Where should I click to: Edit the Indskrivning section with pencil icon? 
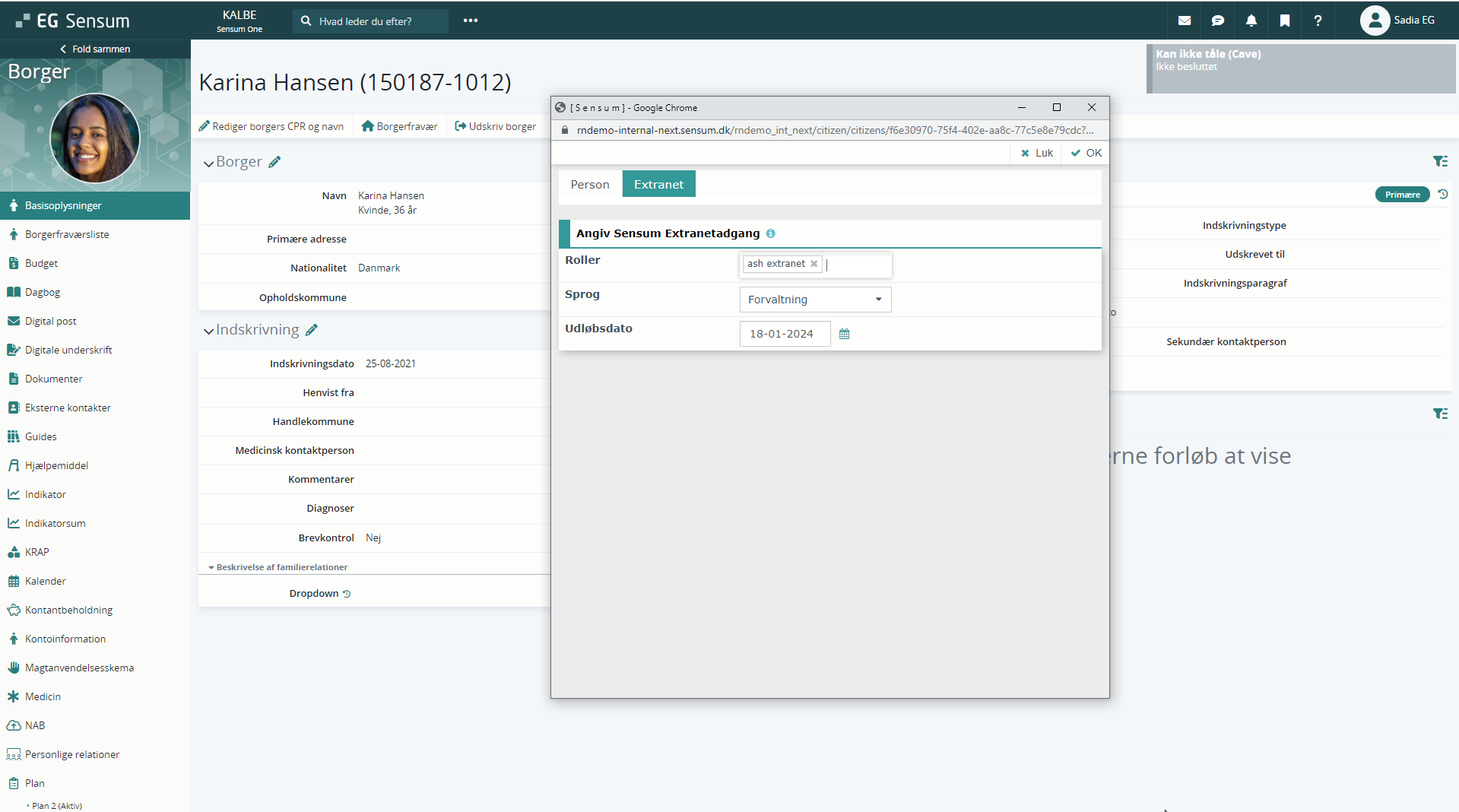[311, 330]
